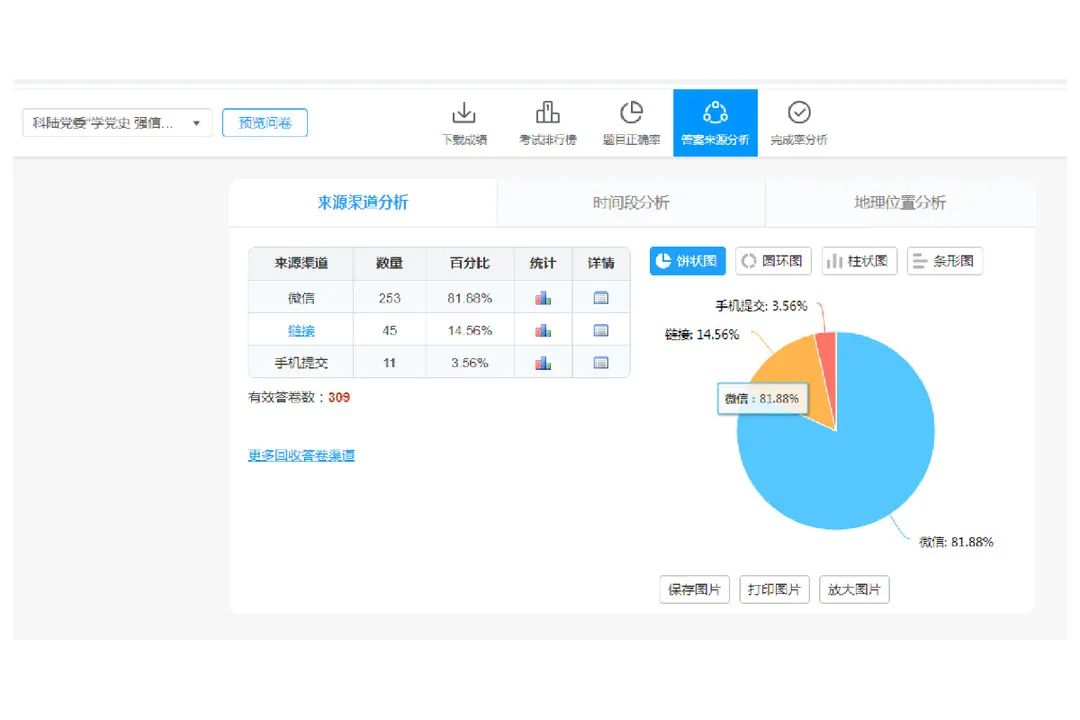1080x720 pixels.
Task: Click the 保存图片 button
Action: pos(694,590)
